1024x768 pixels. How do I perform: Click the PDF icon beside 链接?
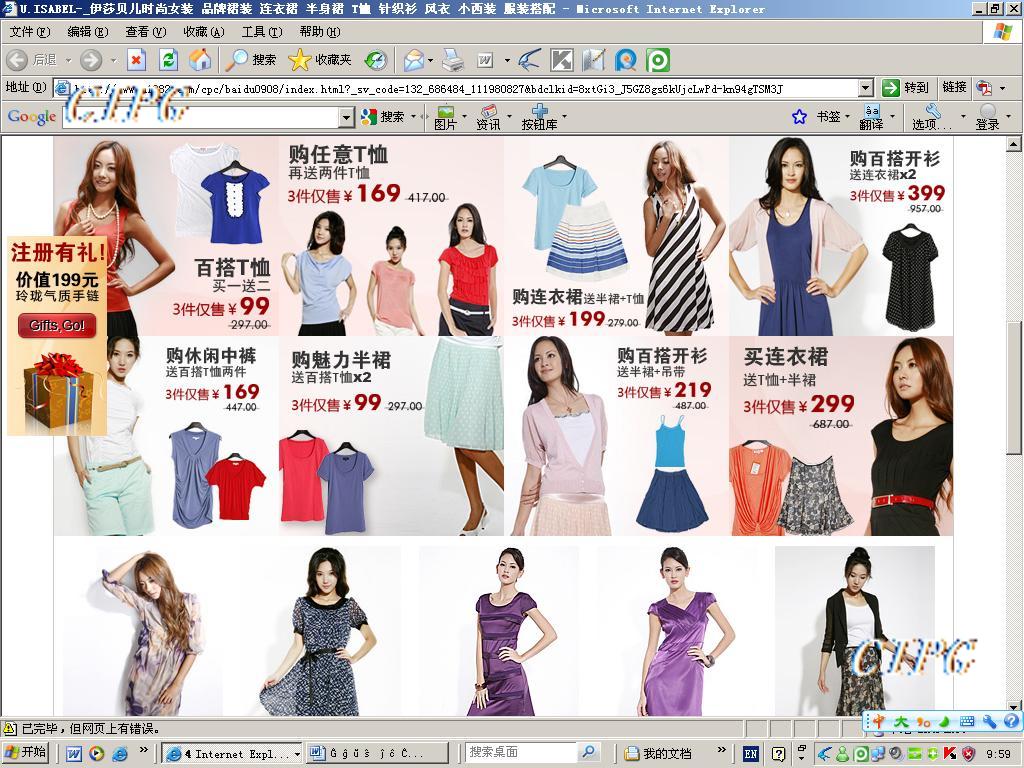point(984,88)
